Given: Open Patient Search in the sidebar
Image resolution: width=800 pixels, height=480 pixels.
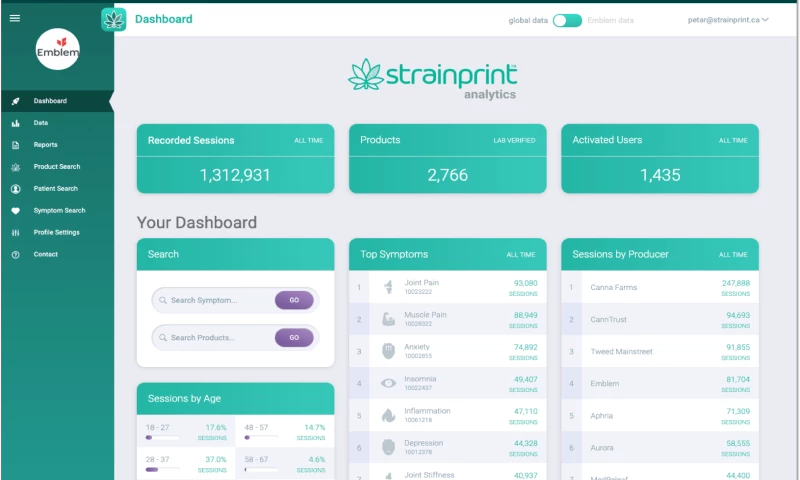Looking at the screenshot, I should (57, 189).
